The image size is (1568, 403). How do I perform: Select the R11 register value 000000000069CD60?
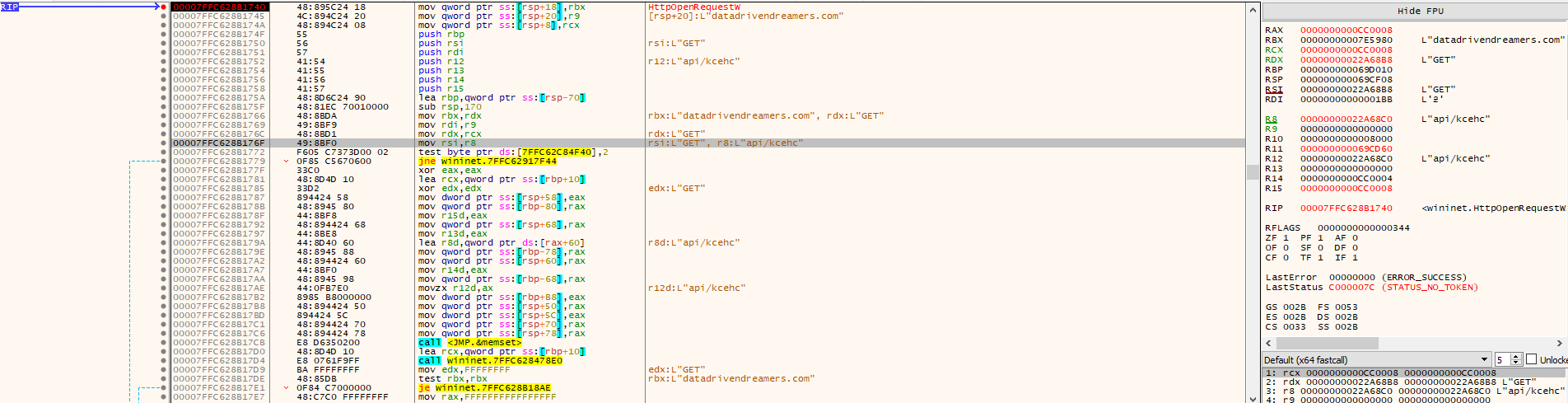coord(1346,148)
